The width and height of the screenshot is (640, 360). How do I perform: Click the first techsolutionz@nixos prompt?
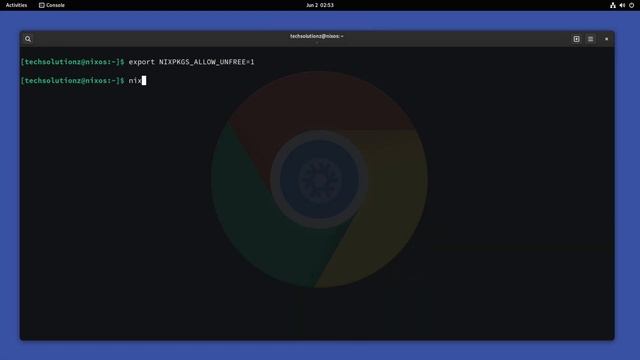[73, 62]
